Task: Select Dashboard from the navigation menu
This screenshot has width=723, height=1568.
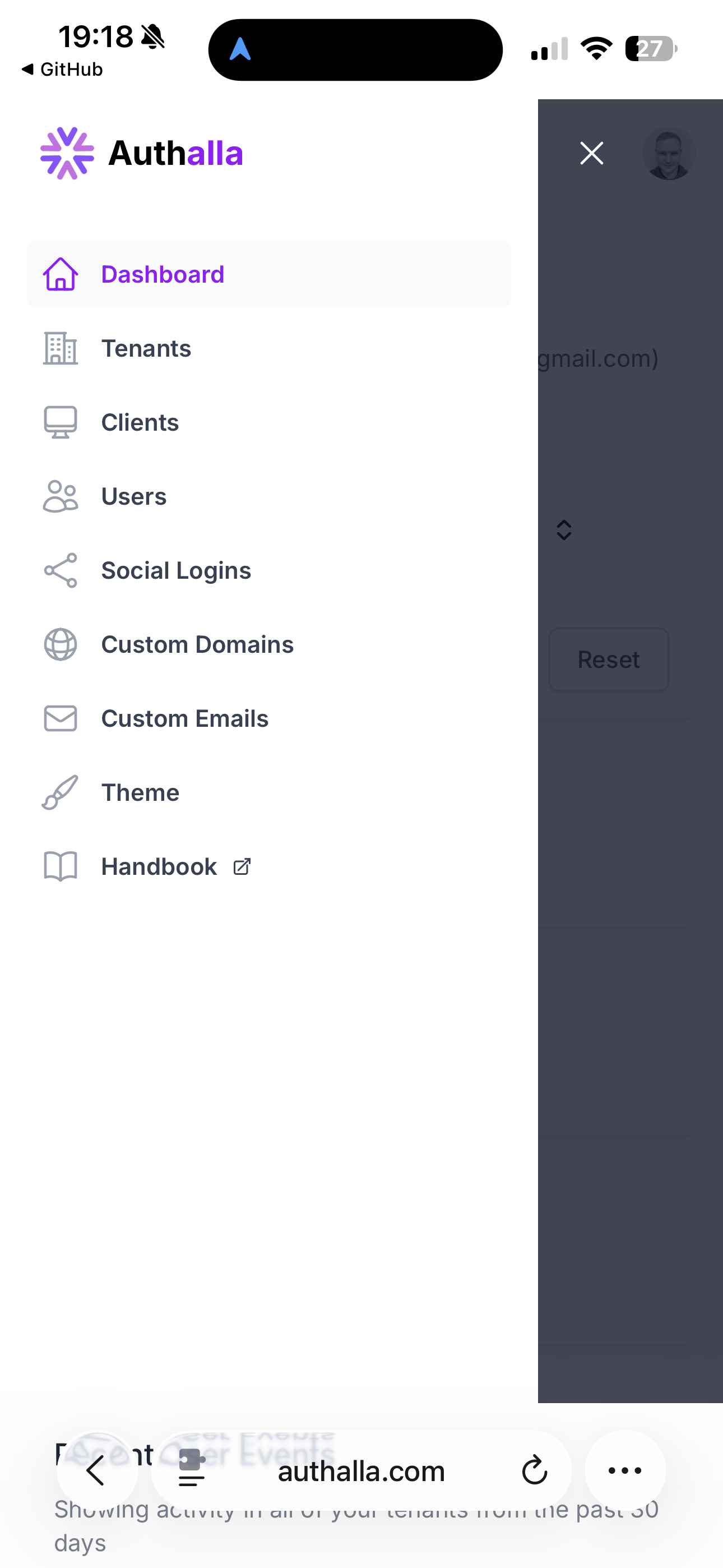Action: tap(163, 275)
